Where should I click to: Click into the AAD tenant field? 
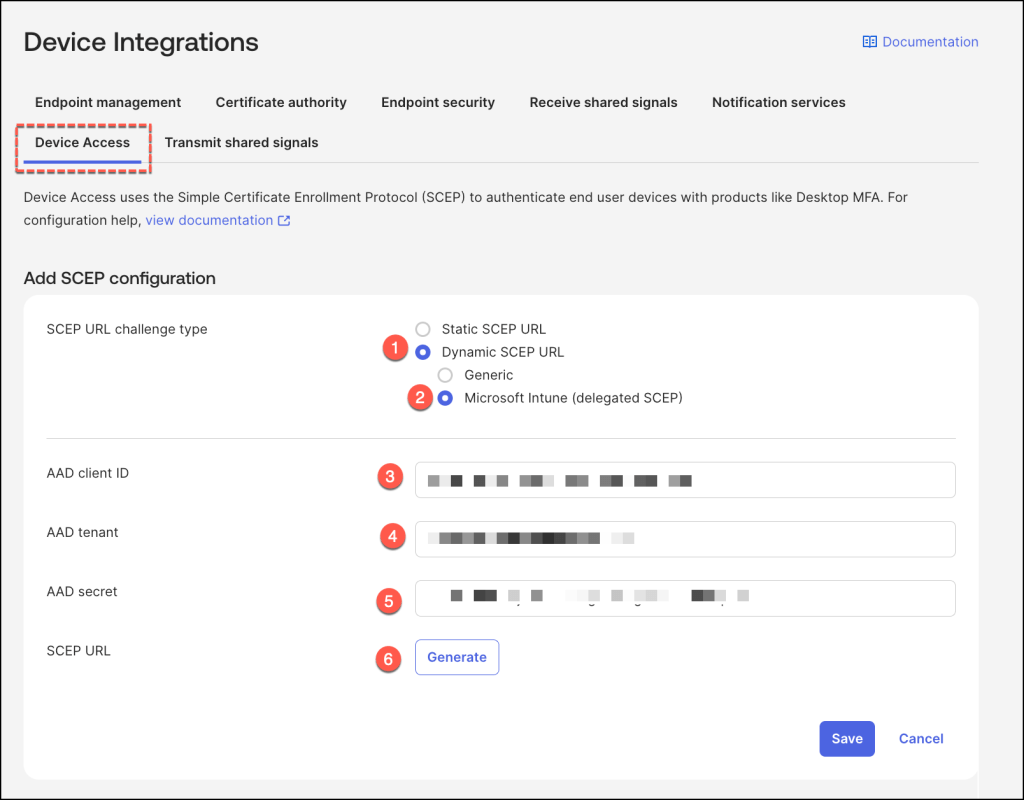coord(684,539)
